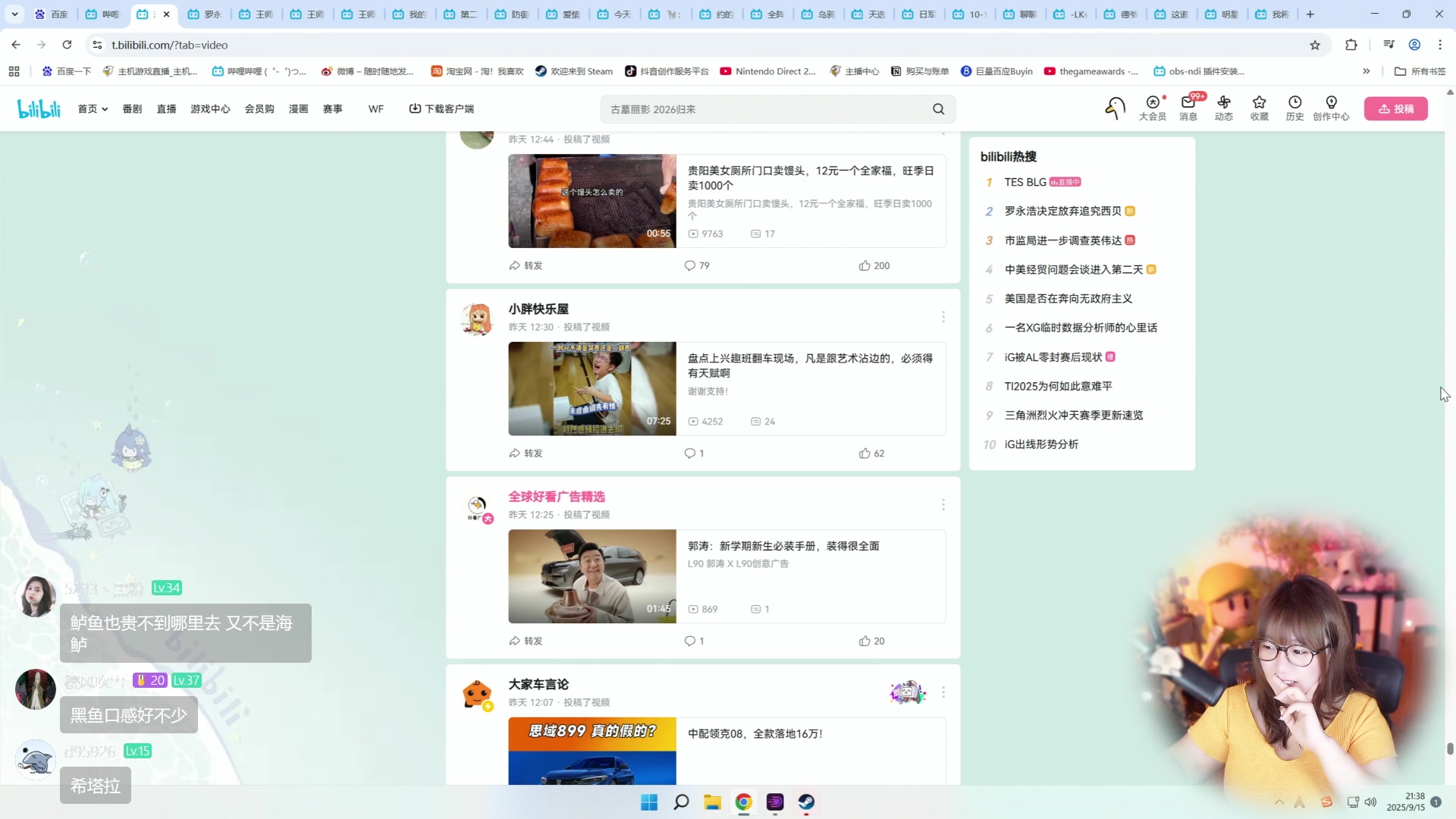Open the 历史 history clock icon

[1295, 108]
